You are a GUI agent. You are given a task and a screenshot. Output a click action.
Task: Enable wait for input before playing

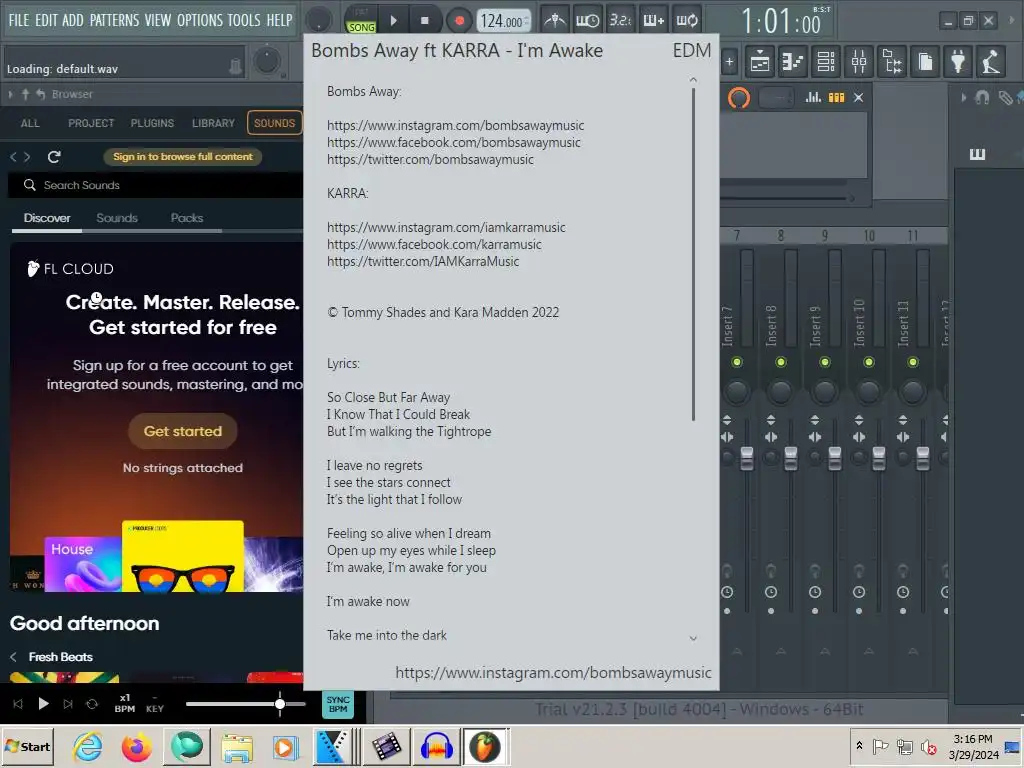[x=587, y=20]
